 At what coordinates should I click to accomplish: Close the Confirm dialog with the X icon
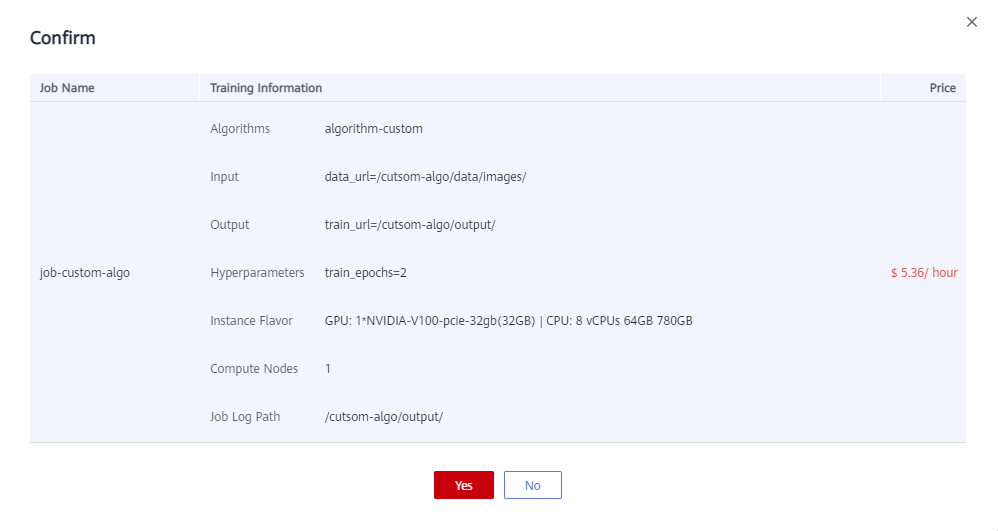[971, 22]
